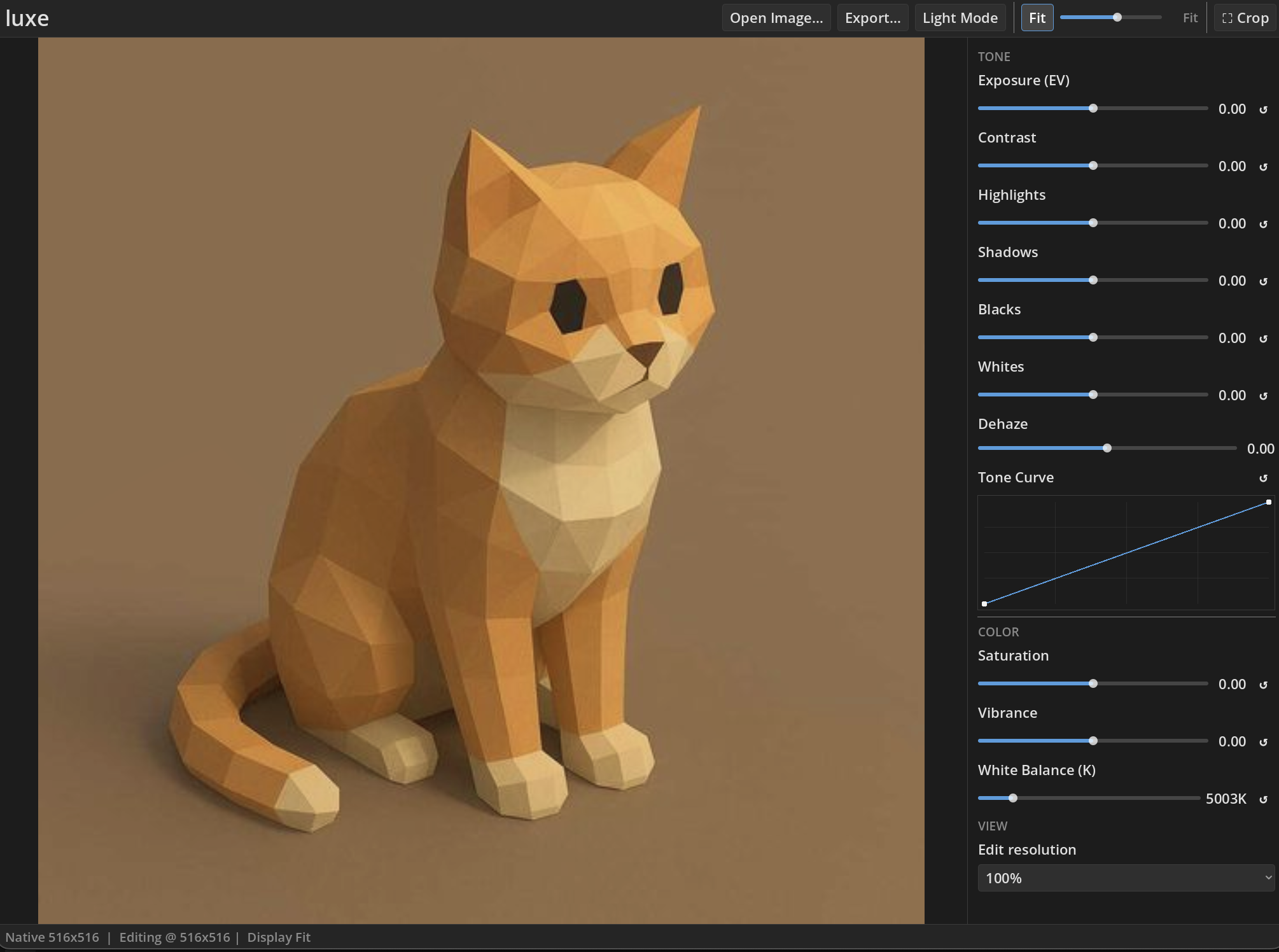
Task: Click the Whites slider handle
Action: pos(1093,395)
